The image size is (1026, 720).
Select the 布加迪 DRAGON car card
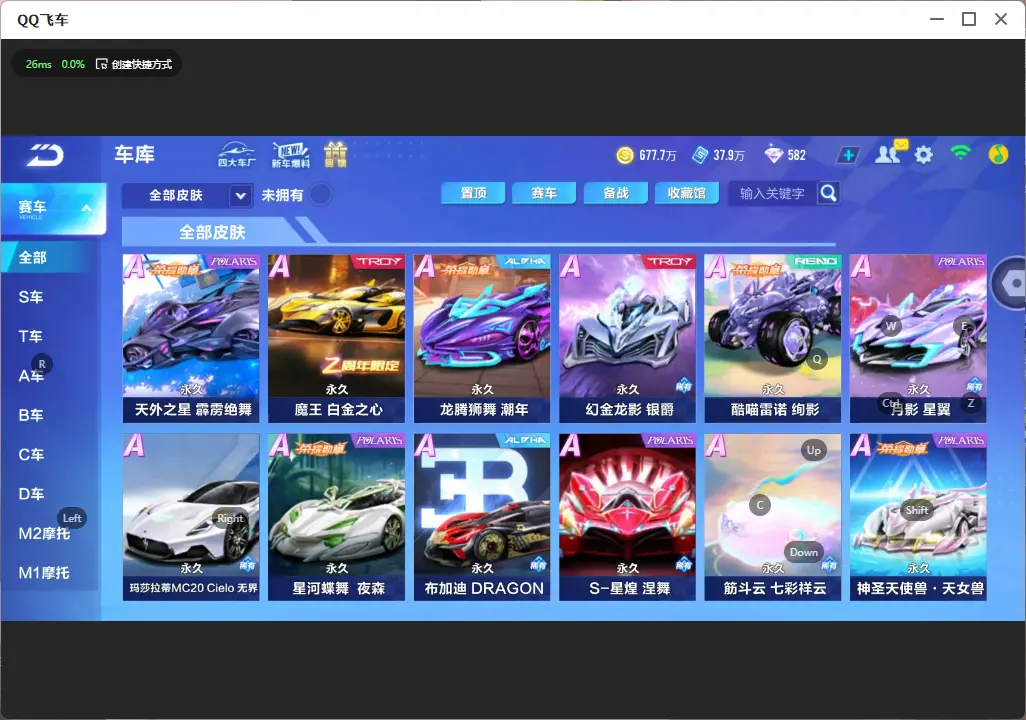tap(482, 517)
